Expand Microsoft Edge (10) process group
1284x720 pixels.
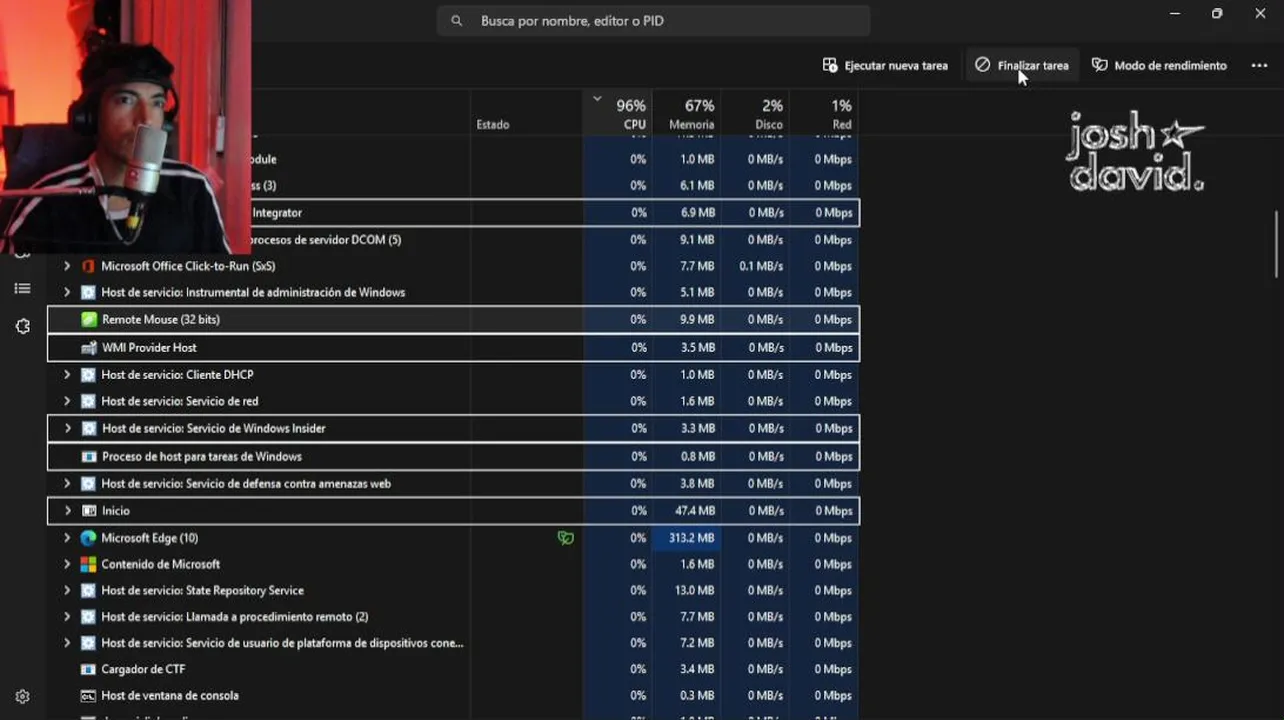click(67, 538)
